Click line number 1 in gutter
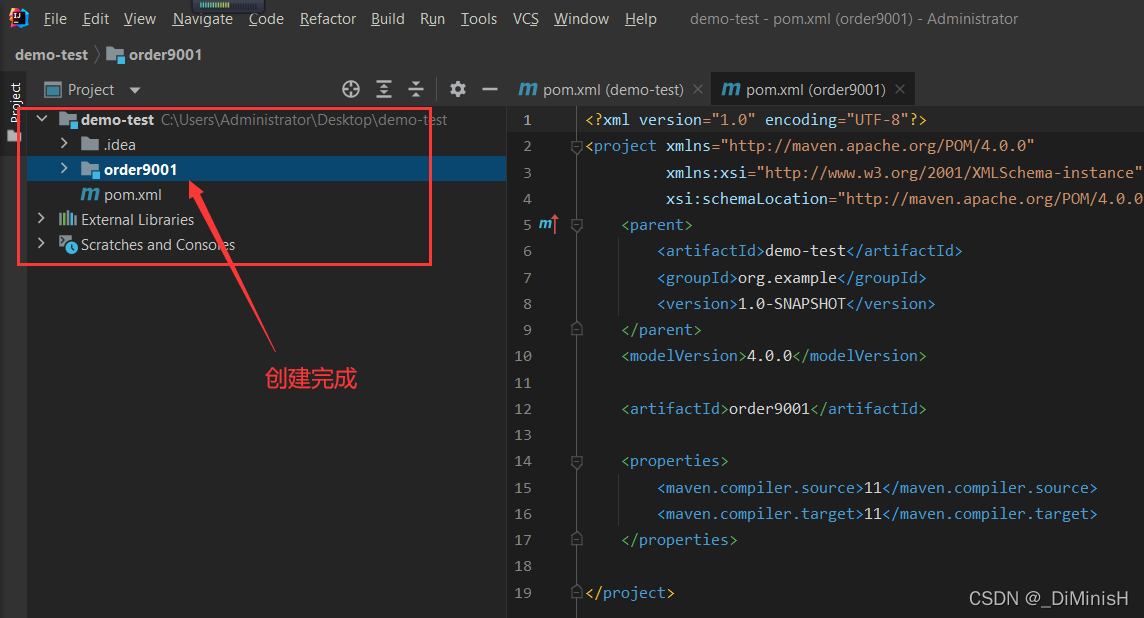 pyautogui.click(x=527, y=120)
